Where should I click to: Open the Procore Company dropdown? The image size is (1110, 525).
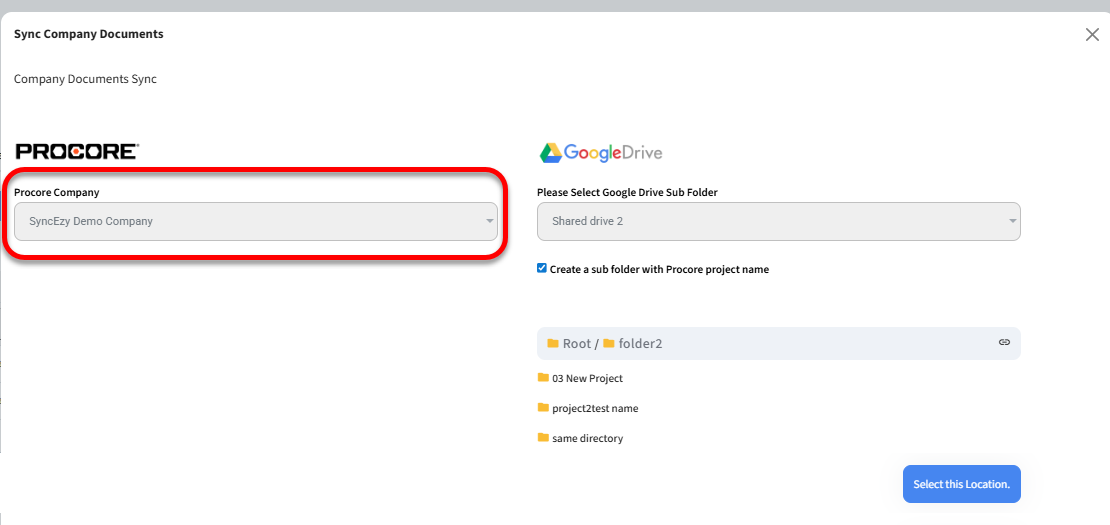click(255, 221)
